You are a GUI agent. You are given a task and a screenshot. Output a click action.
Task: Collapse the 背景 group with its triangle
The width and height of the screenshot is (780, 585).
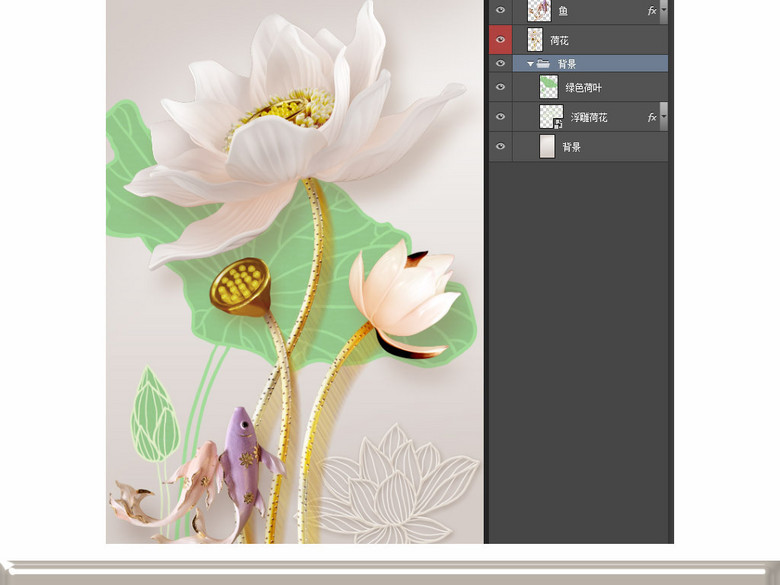coord(530,64)
